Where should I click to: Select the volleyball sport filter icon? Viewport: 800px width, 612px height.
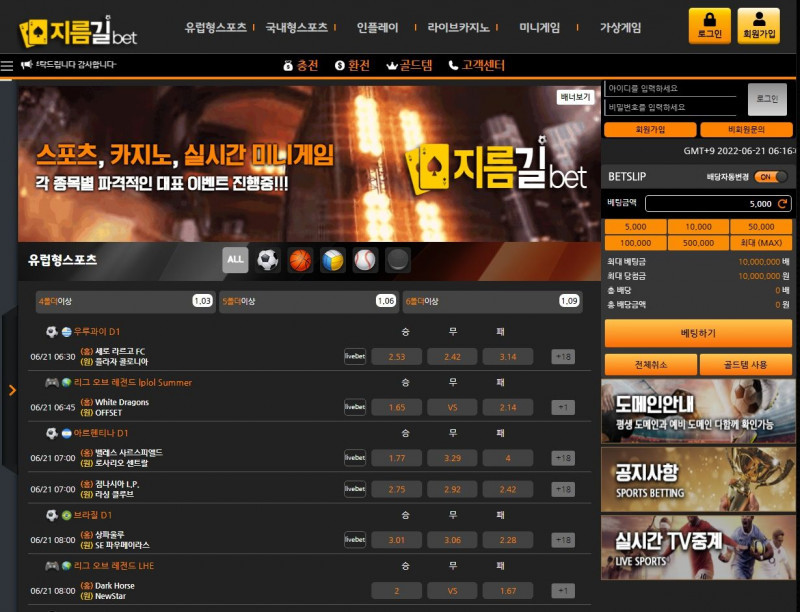(x=333, y=261)
